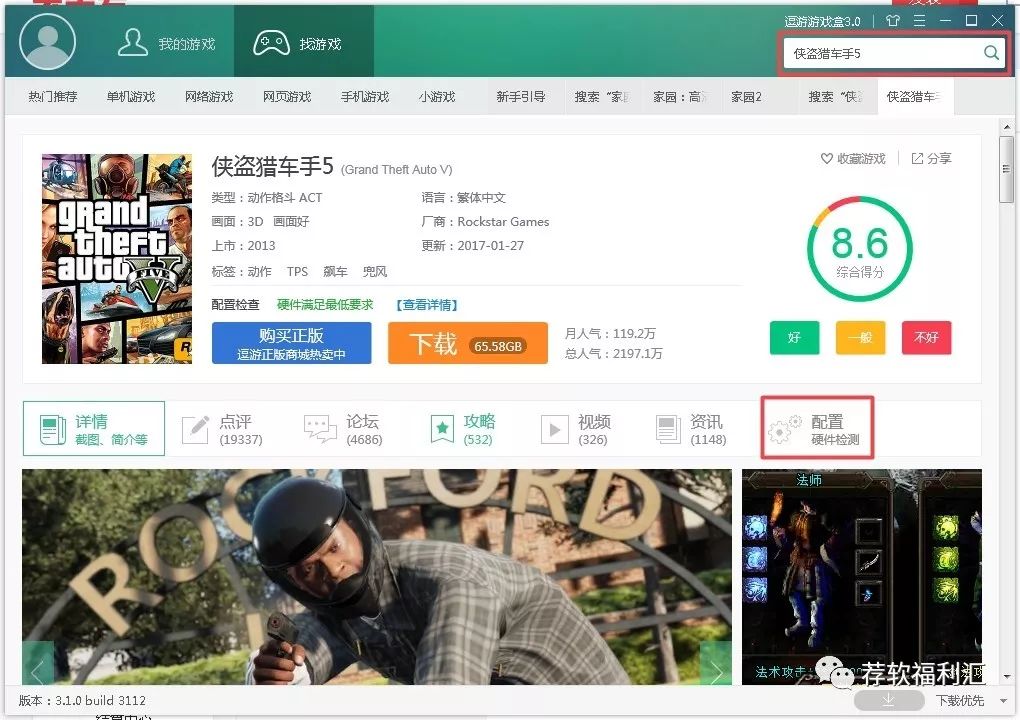Rate the game 好
This screenshot has width=1020, height=720.
pos(793,338)
